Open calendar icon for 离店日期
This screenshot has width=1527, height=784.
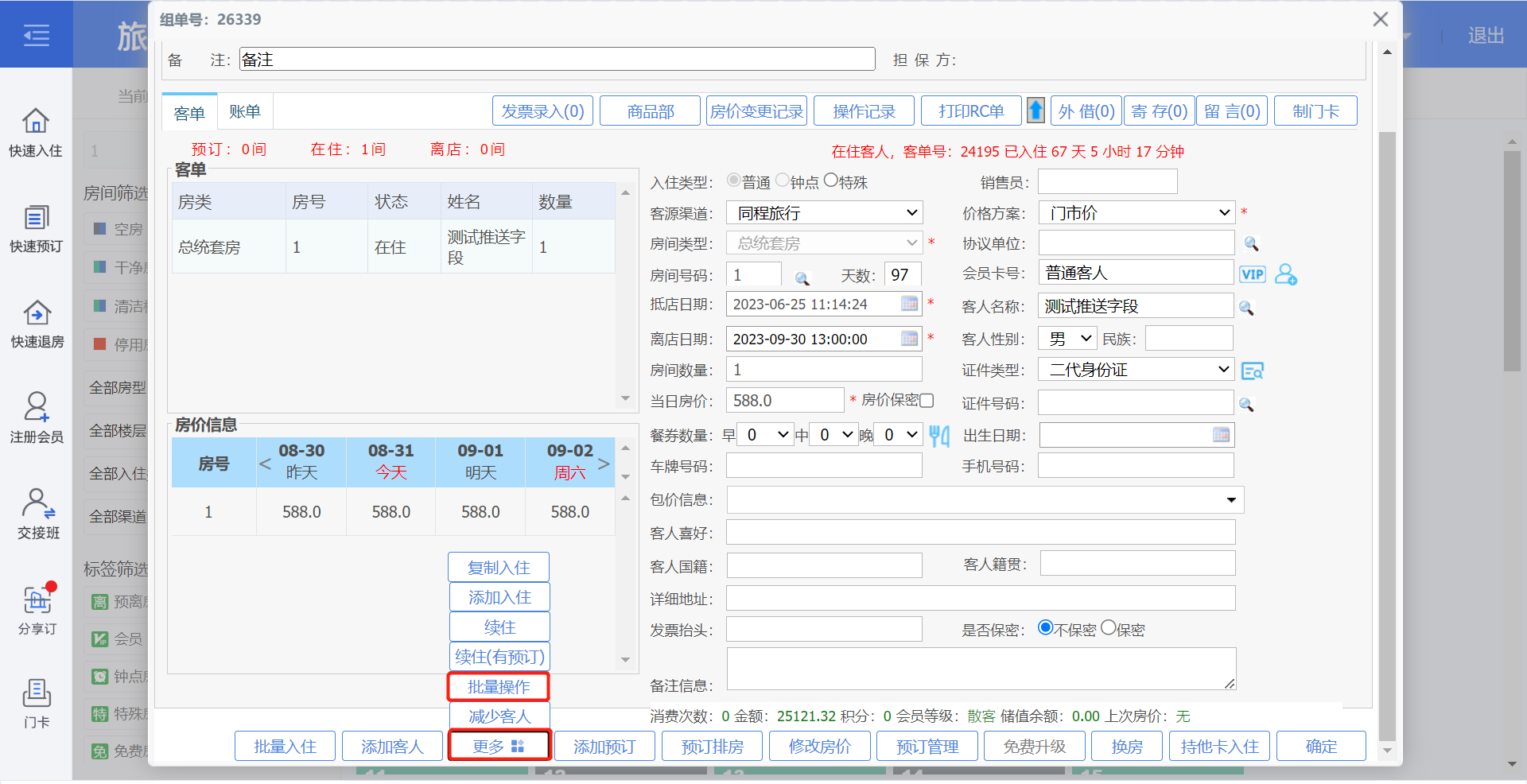point(909,339)
